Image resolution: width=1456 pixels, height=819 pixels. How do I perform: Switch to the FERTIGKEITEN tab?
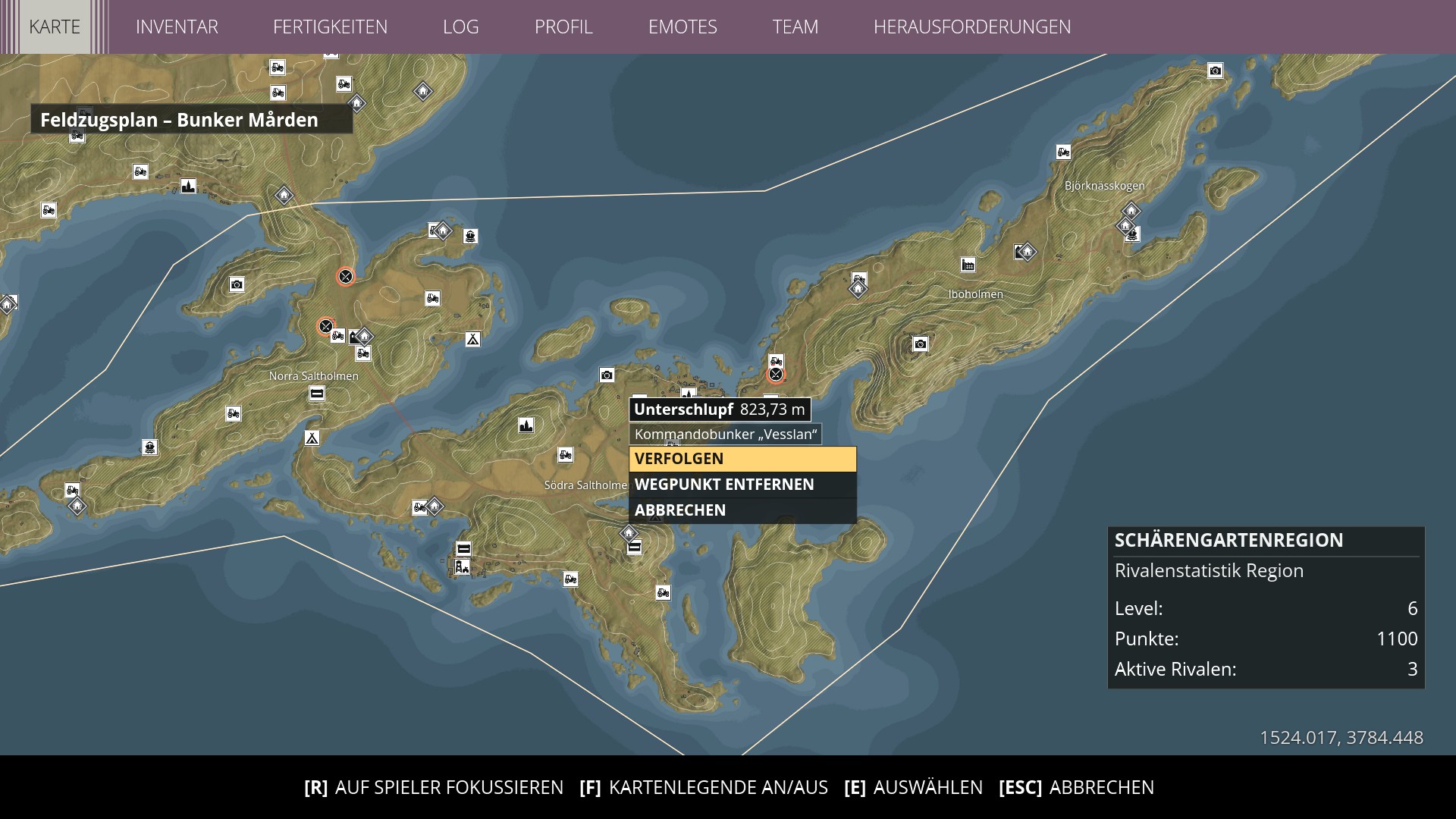point(330,27)
